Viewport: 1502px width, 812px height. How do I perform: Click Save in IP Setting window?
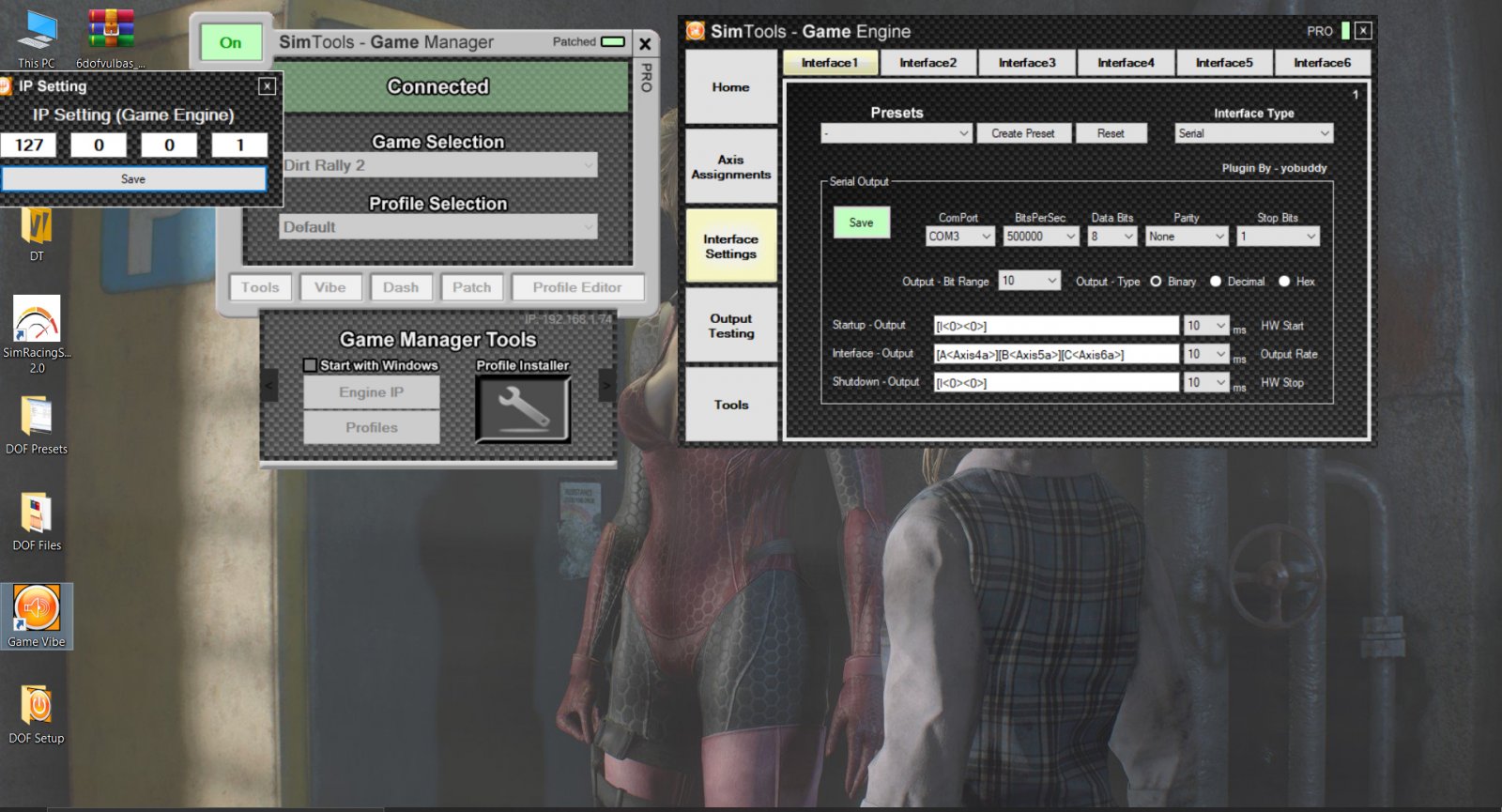(133, 179)
